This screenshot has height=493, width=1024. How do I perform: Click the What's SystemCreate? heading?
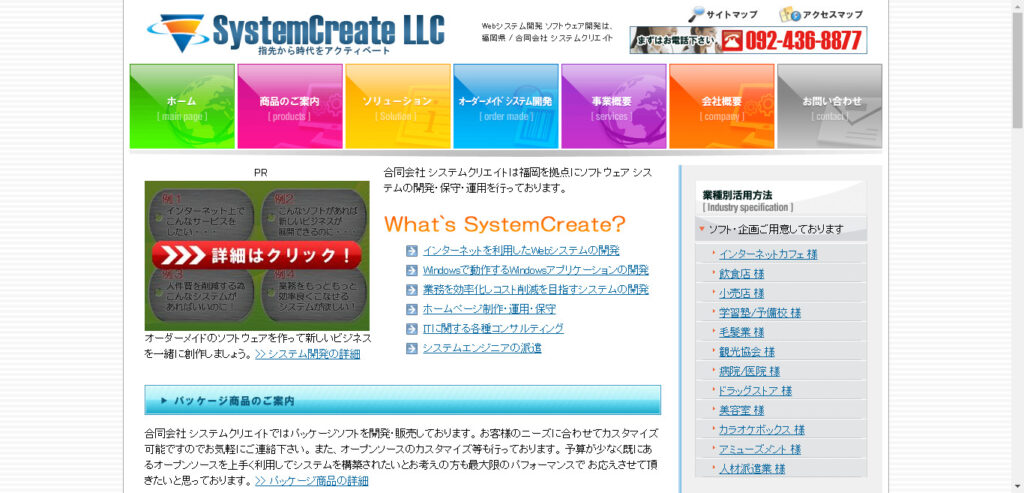[x=505, y=224]
